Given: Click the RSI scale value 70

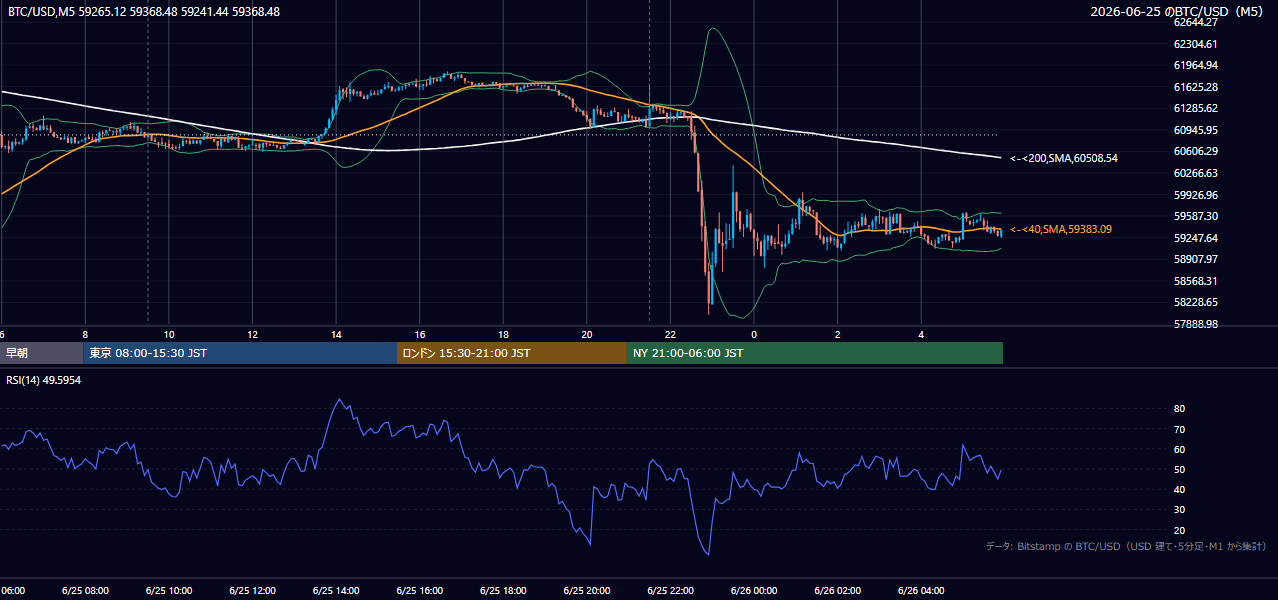Looking at the screenshot, I should [1179, 429].
